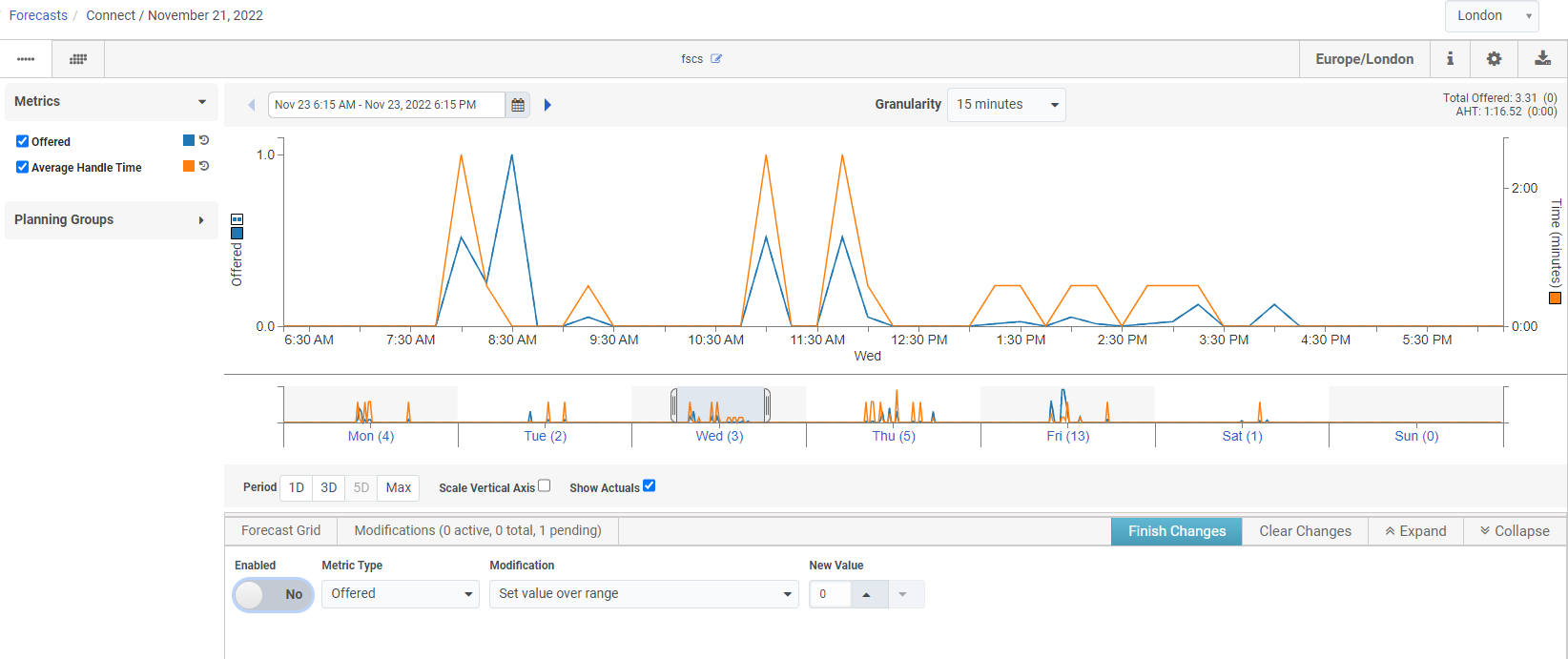Open the Metric Type dropdown
1568x659 pixels.
coord(400,594)
